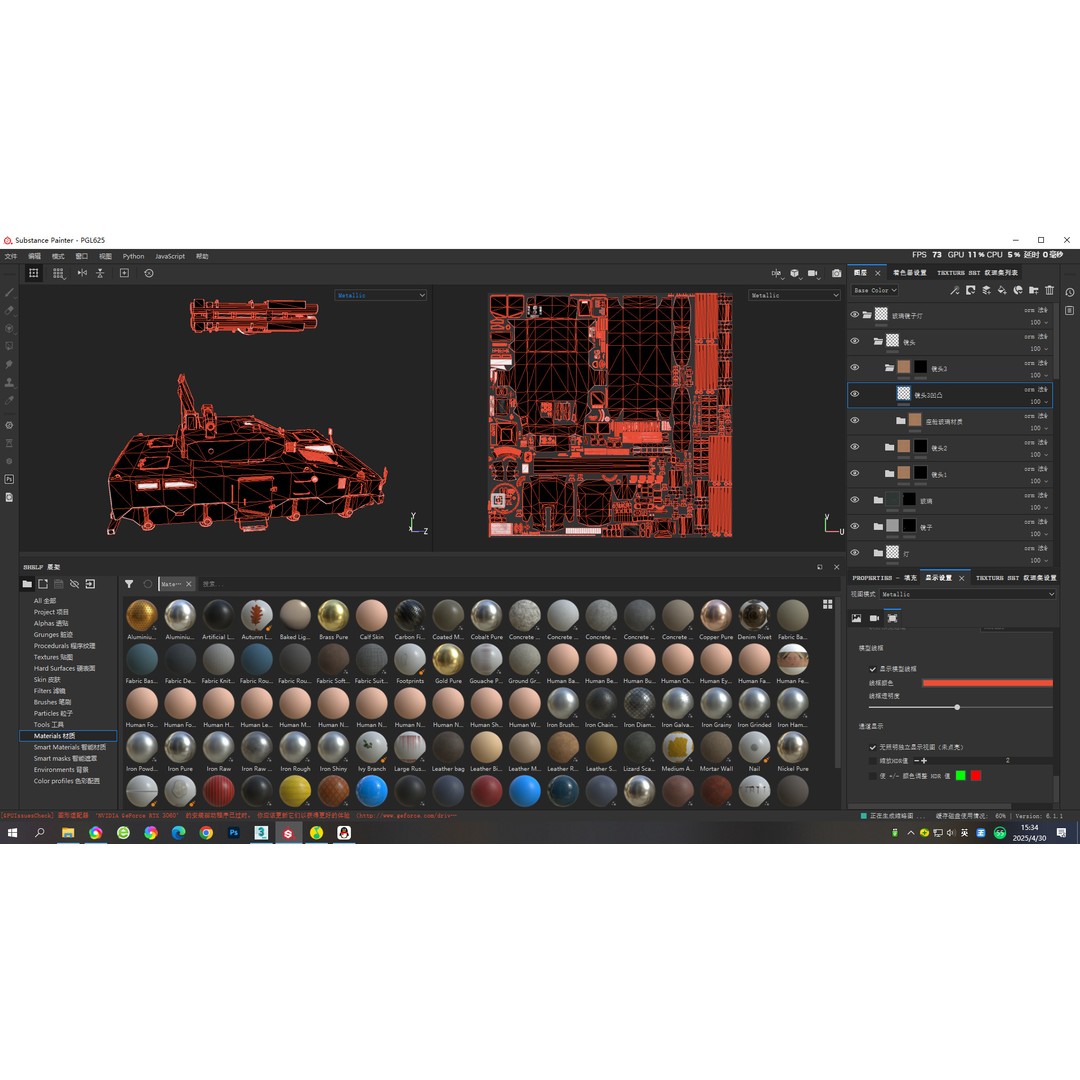Click the shelf search input field

click(x=517, y=584)
